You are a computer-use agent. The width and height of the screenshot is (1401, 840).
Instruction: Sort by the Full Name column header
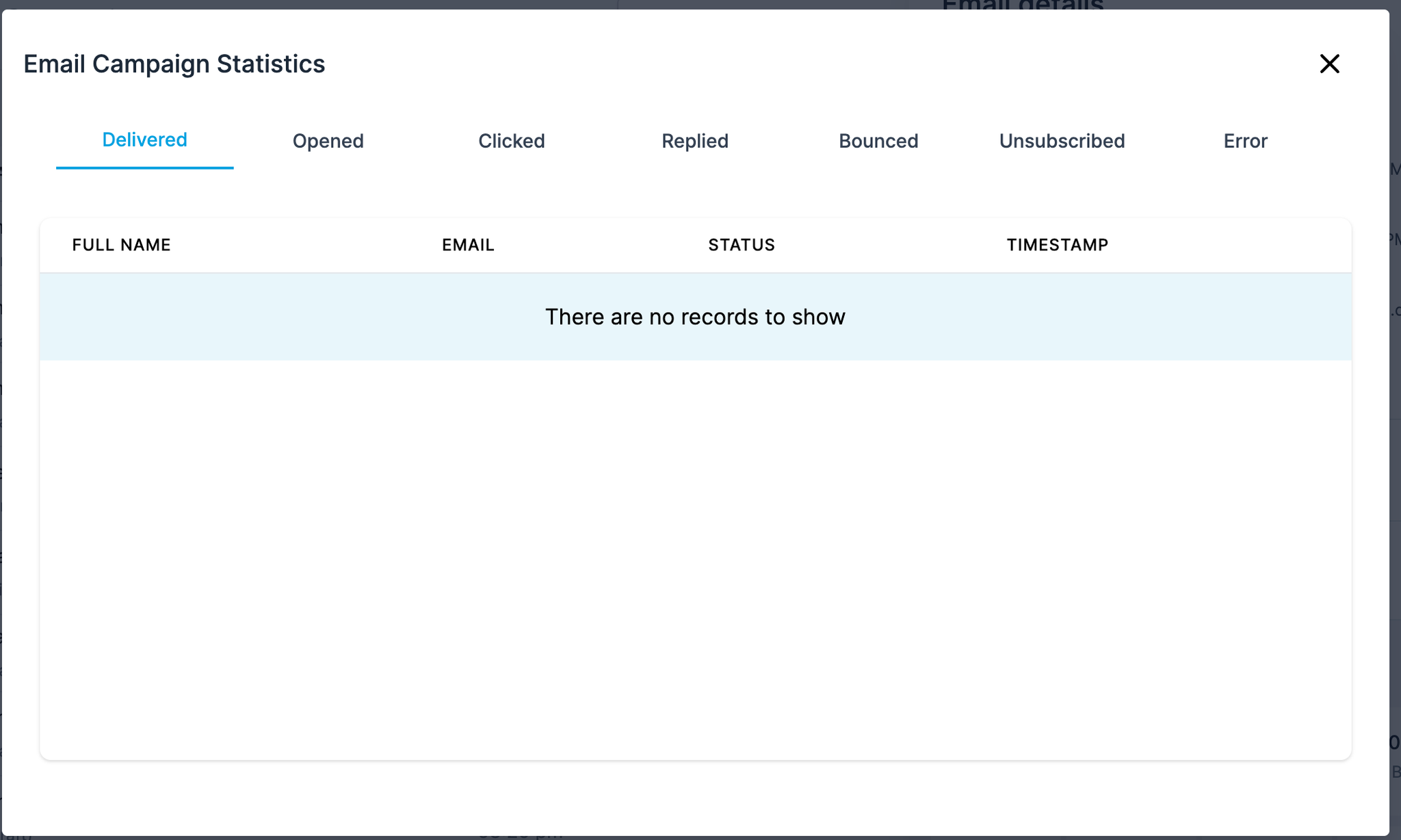121,245
